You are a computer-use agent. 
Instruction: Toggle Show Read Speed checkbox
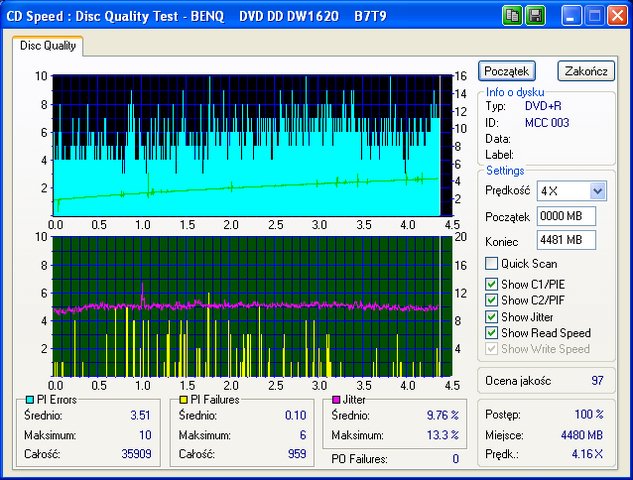tap(491, 333)
